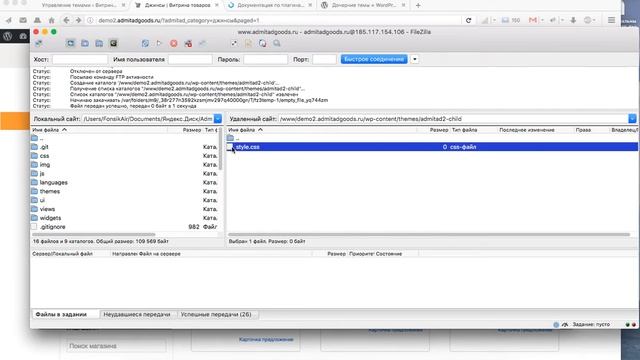Open the remote file search tool
The width and height of the screenshot is (640, 360).
click(277, 43)
